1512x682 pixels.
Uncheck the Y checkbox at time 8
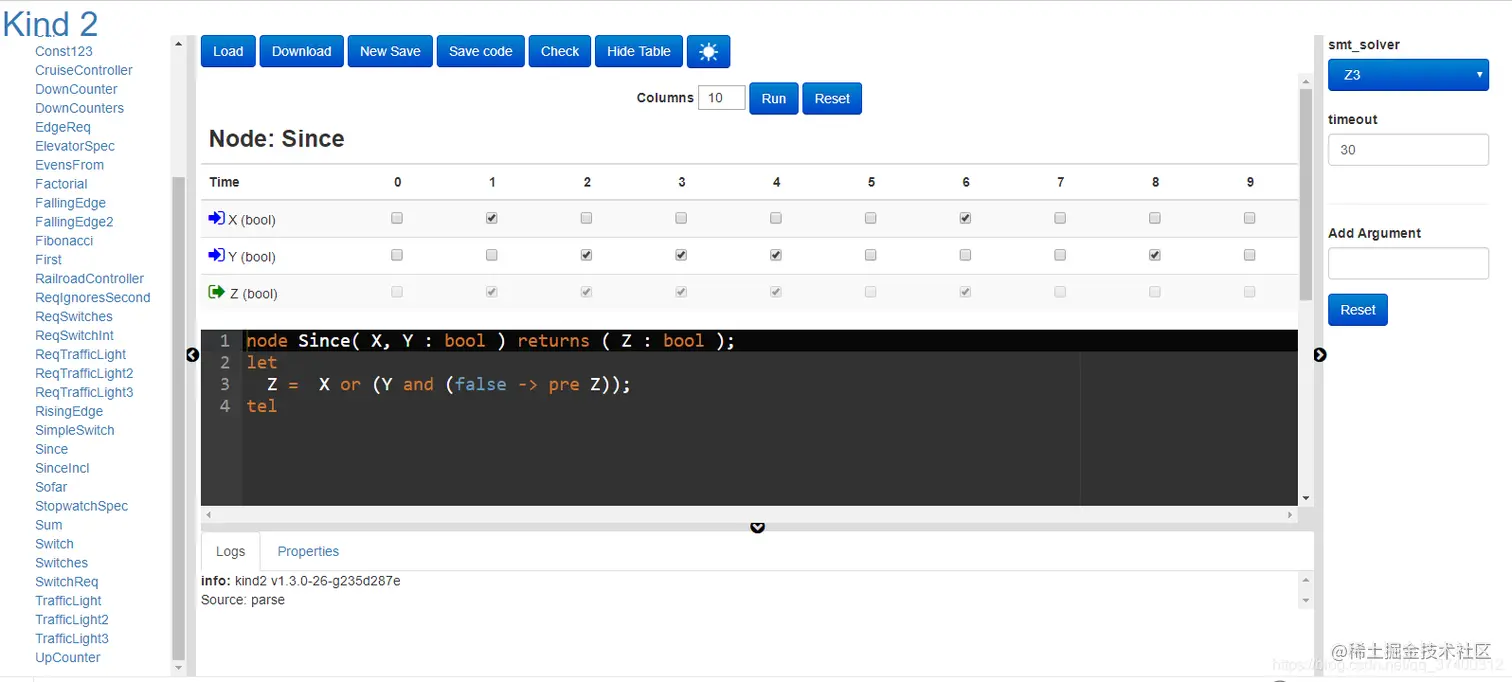(1155, 255)
